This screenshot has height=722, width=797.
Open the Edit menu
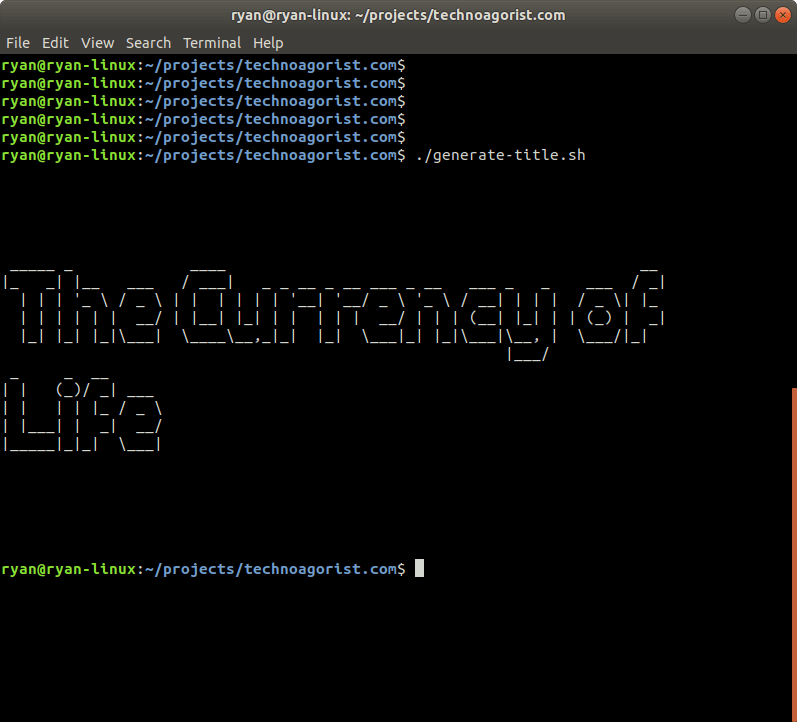click(x=55, y=43)
